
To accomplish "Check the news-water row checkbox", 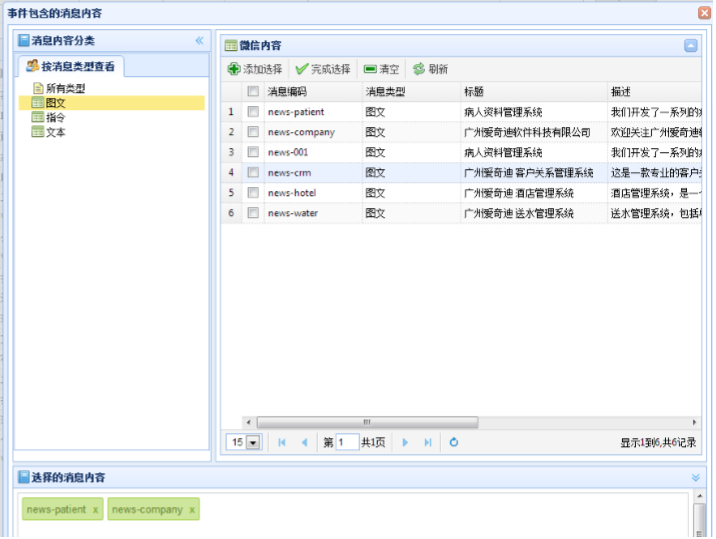I will coord(253,212).
